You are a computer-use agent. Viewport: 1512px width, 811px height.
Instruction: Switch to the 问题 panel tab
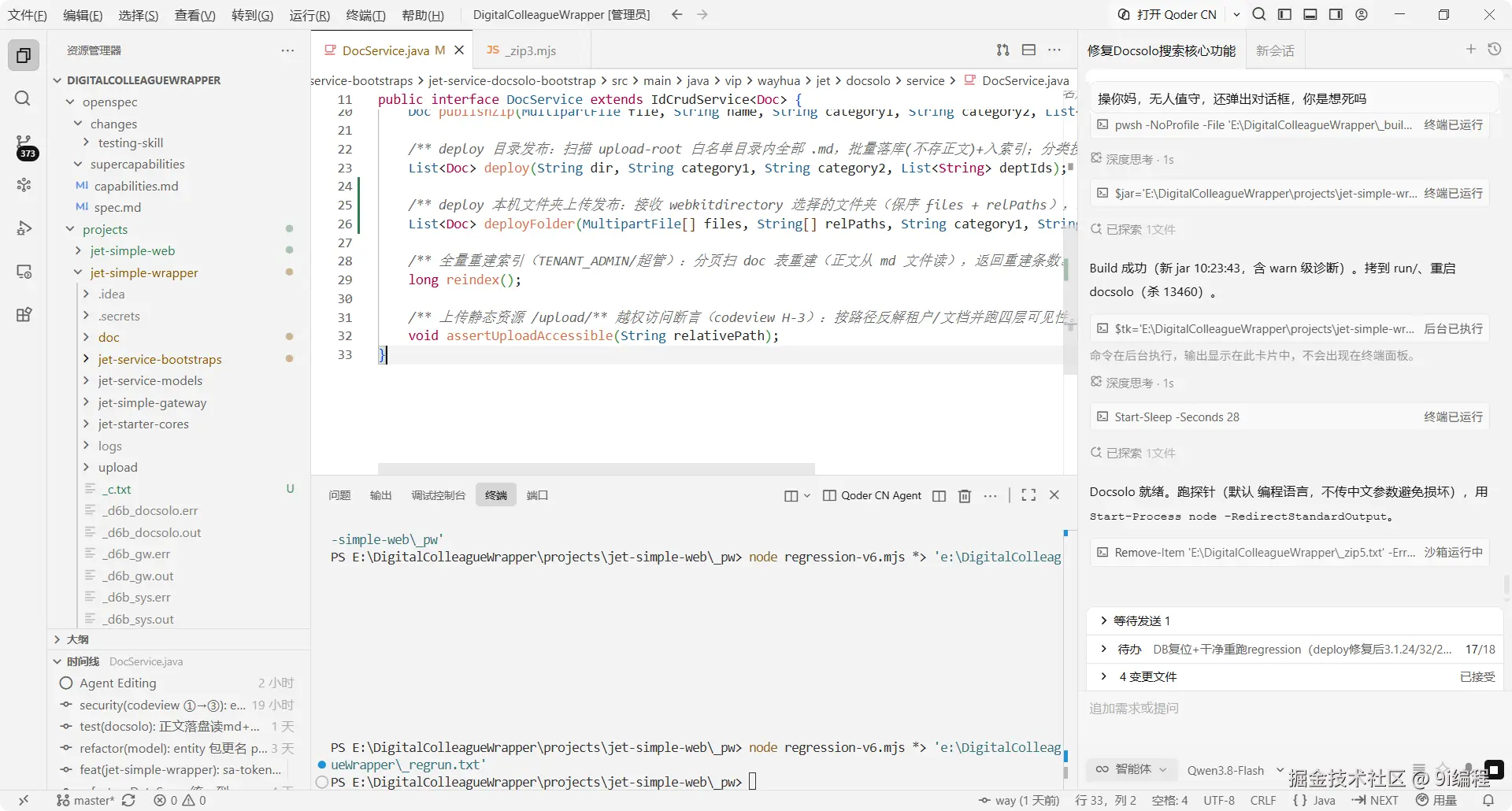pyautogui.click(x=339, y=495)
